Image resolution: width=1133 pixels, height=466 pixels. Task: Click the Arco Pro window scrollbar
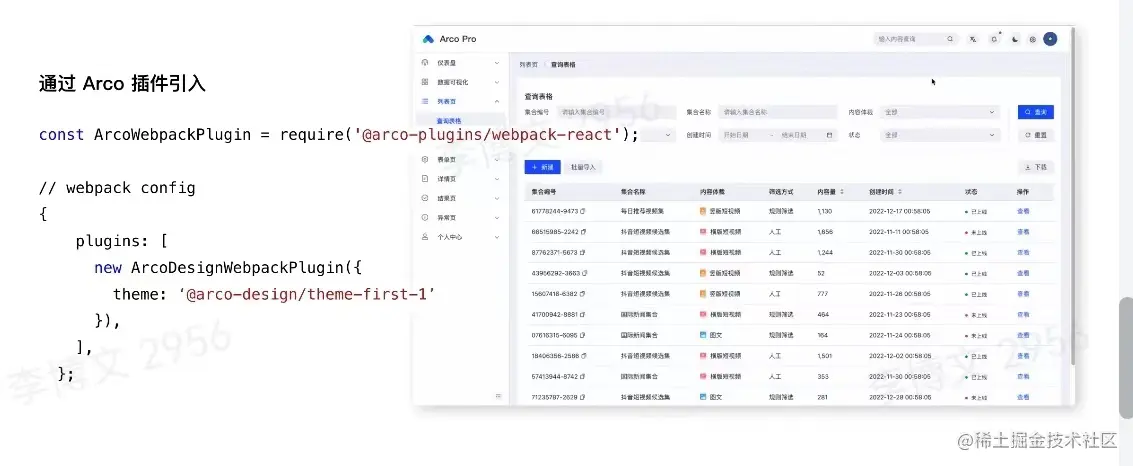pos(1073,195)
